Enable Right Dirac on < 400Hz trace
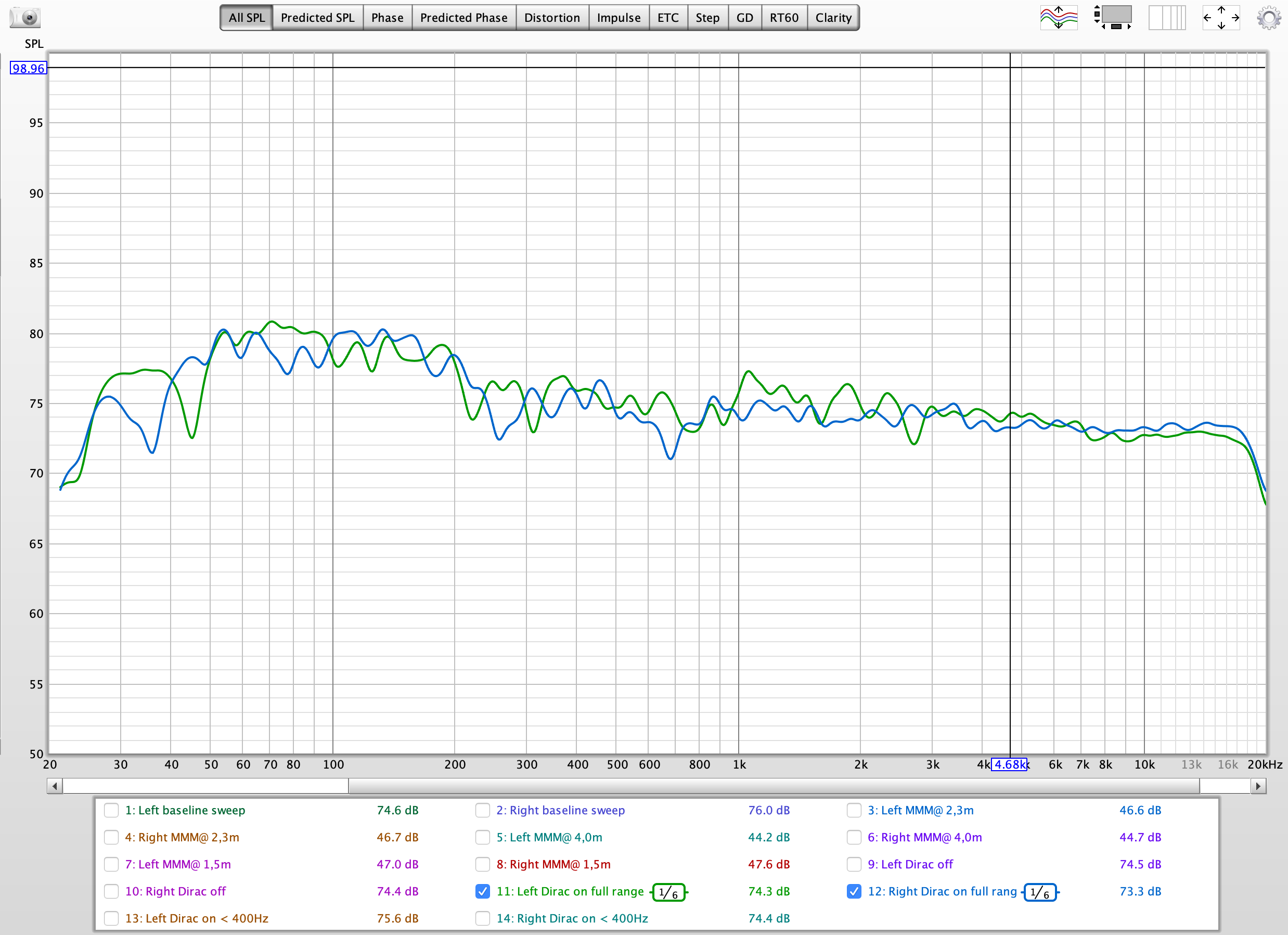1288x935 pixels. [x=483, y=918]
